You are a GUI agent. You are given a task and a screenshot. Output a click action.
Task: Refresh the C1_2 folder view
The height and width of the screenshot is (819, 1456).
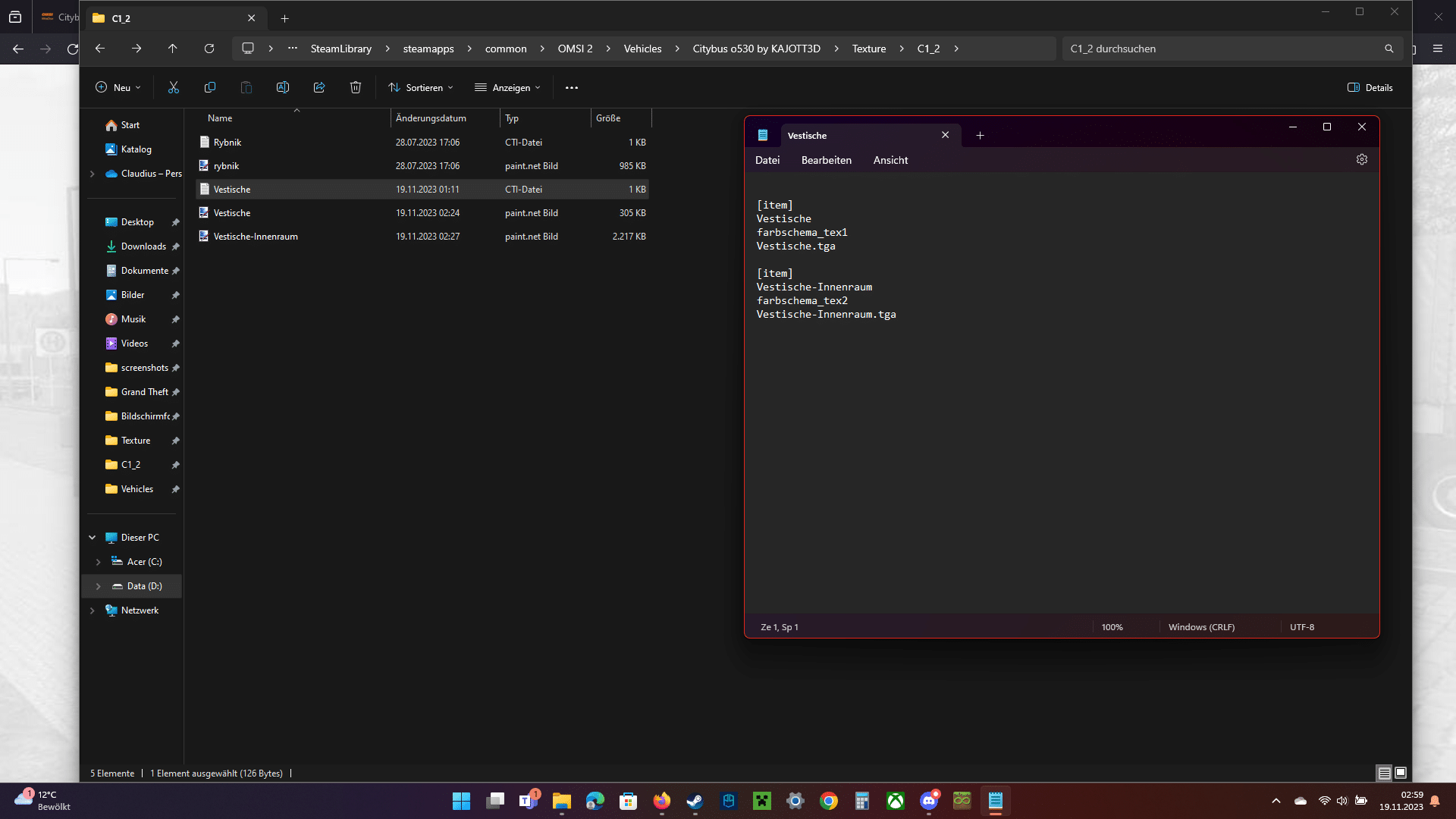pyautogui.click(x=209, y=49)
